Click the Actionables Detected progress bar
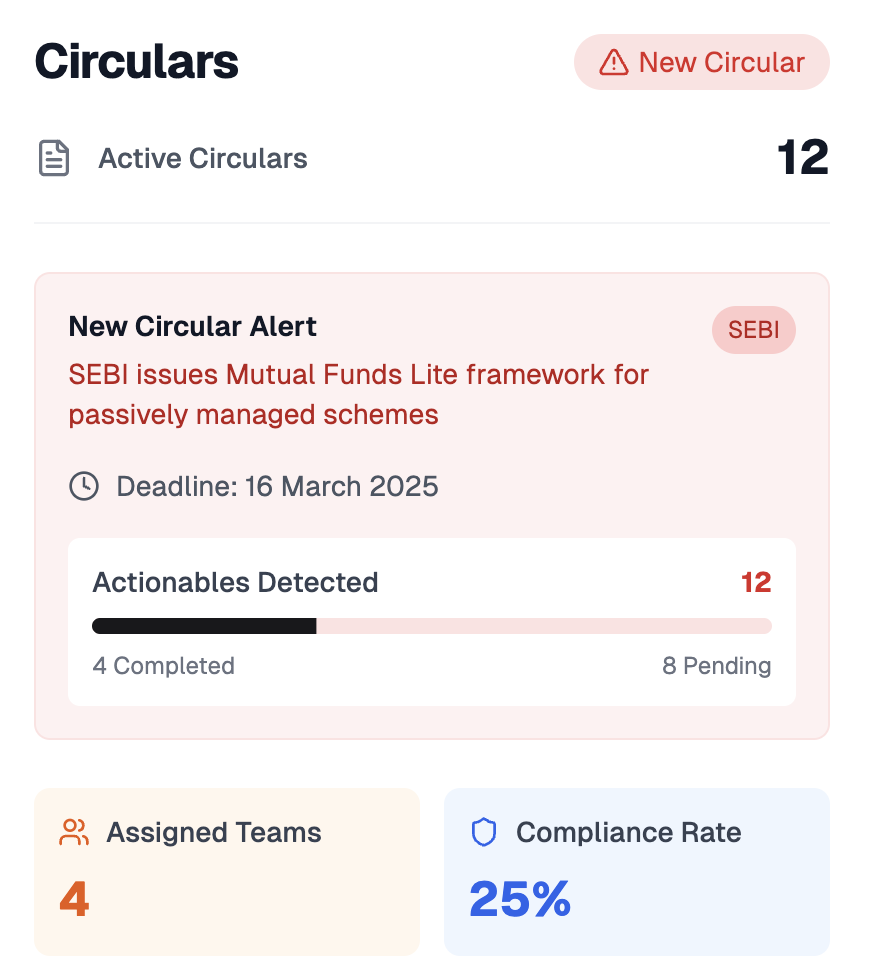Viewport: 870px width, 976px height. click(431, 625)
